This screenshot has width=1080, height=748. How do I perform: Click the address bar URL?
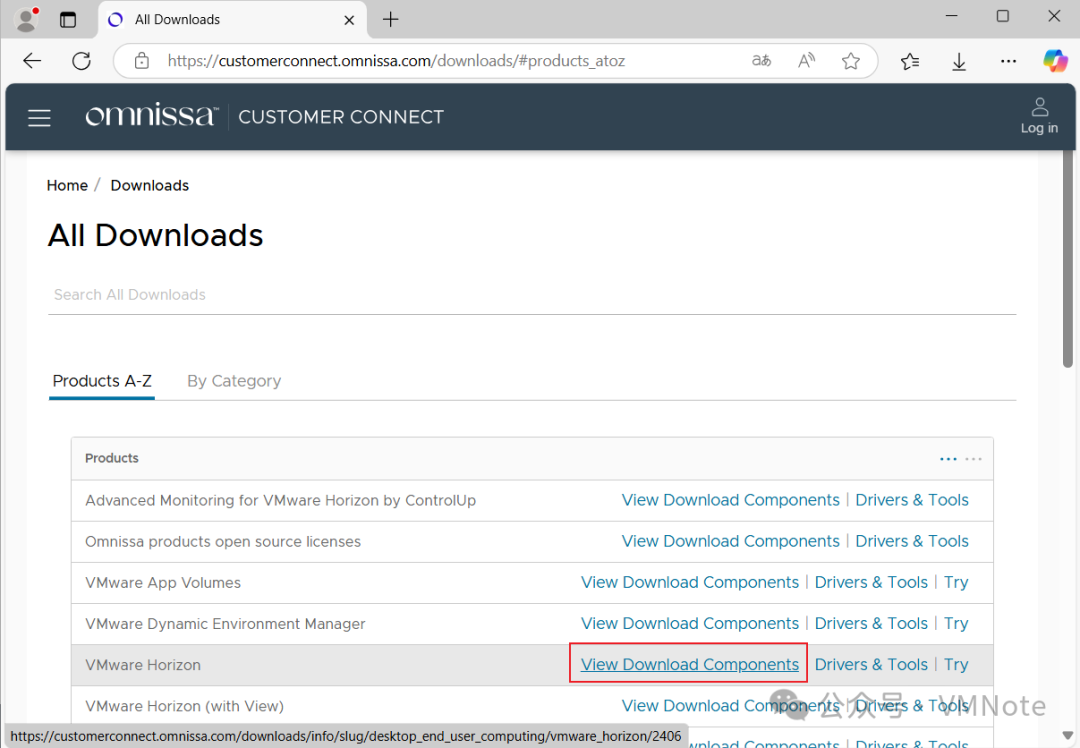pos(396,61)
